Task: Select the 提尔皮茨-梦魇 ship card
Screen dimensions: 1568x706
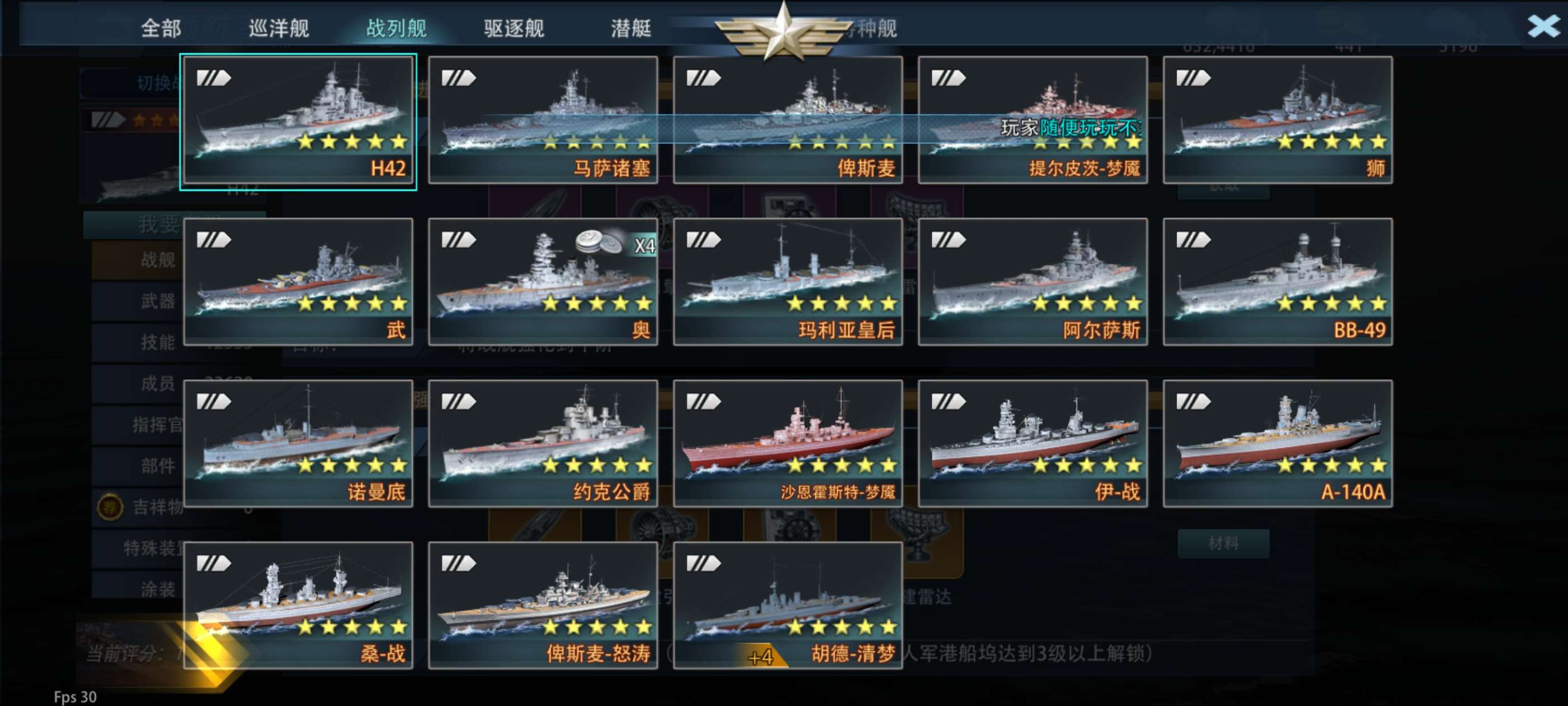Action: point(1033,120)
